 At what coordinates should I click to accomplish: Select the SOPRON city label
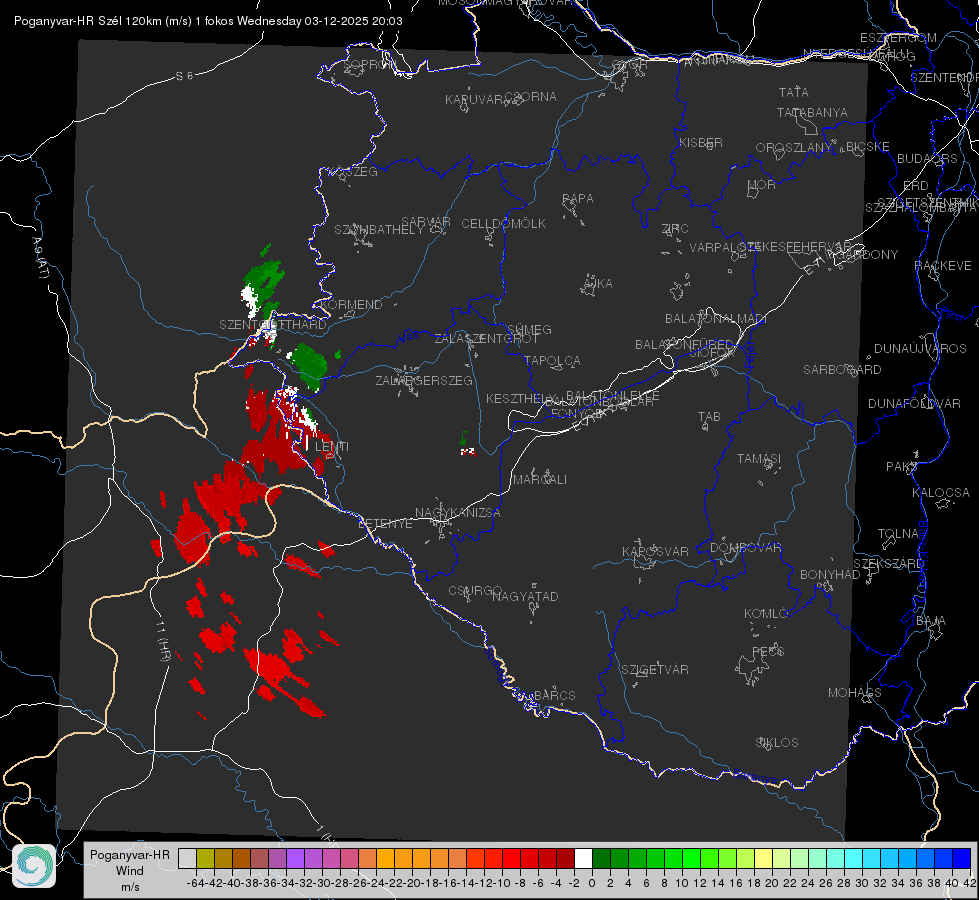click(368, 64)
